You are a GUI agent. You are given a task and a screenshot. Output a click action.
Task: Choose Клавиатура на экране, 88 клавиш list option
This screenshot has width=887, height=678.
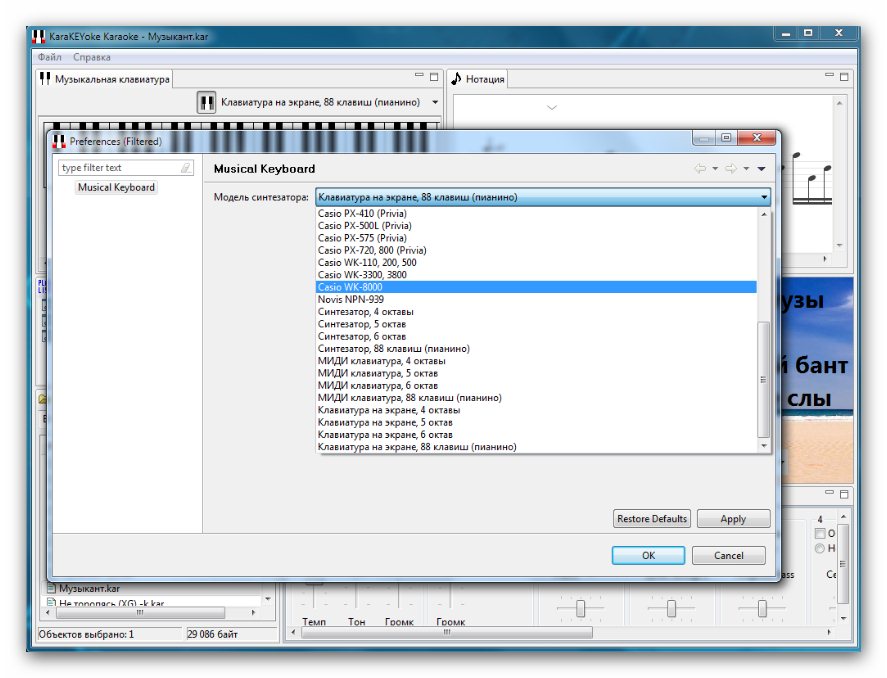click(x=536, y=447)
